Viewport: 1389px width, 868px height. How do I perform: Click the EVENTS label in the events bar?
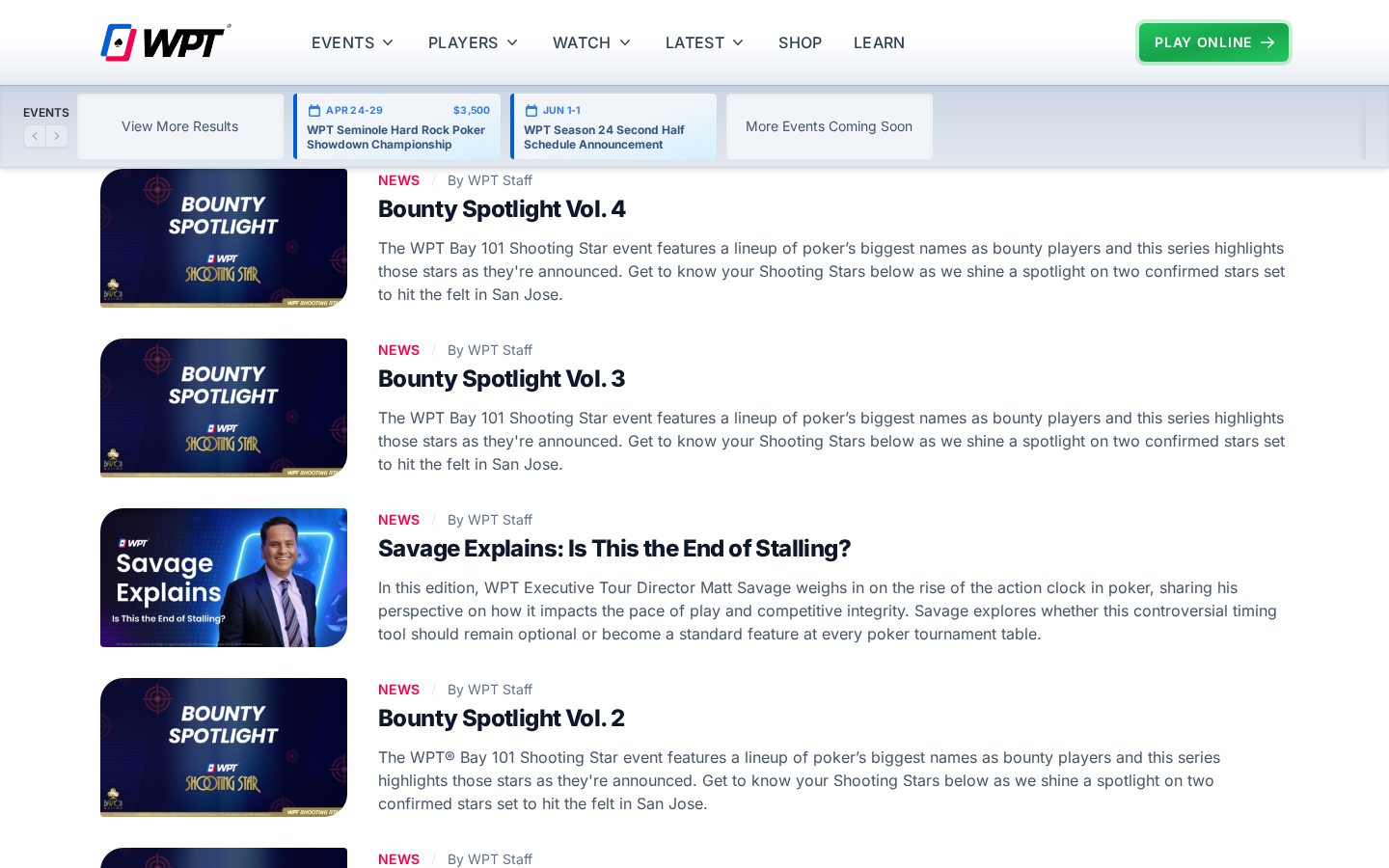(46, 113)
